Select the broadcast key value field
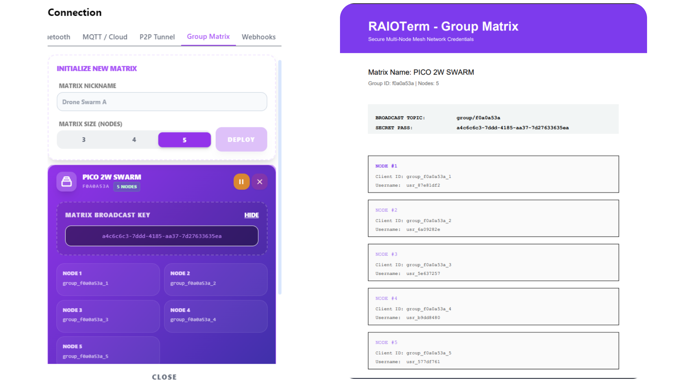 click(162, 236)
